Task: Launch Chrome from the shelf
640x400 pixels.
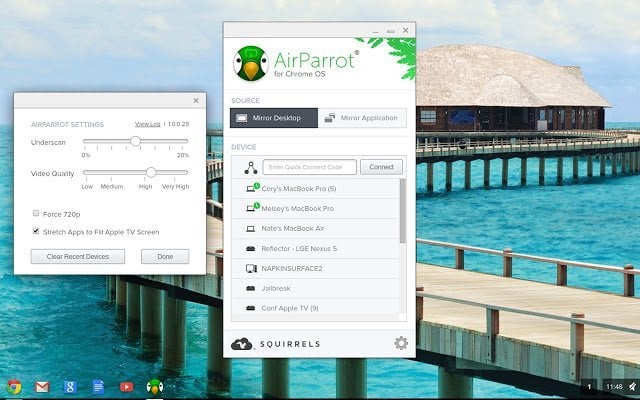Action: tap(14, 386)
